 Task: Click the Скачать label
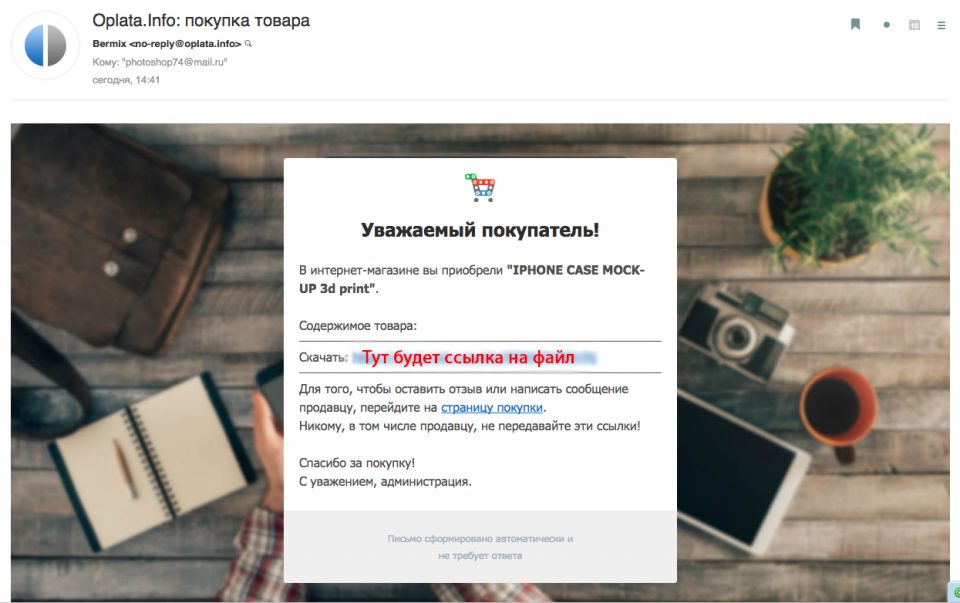coord(323,358)
